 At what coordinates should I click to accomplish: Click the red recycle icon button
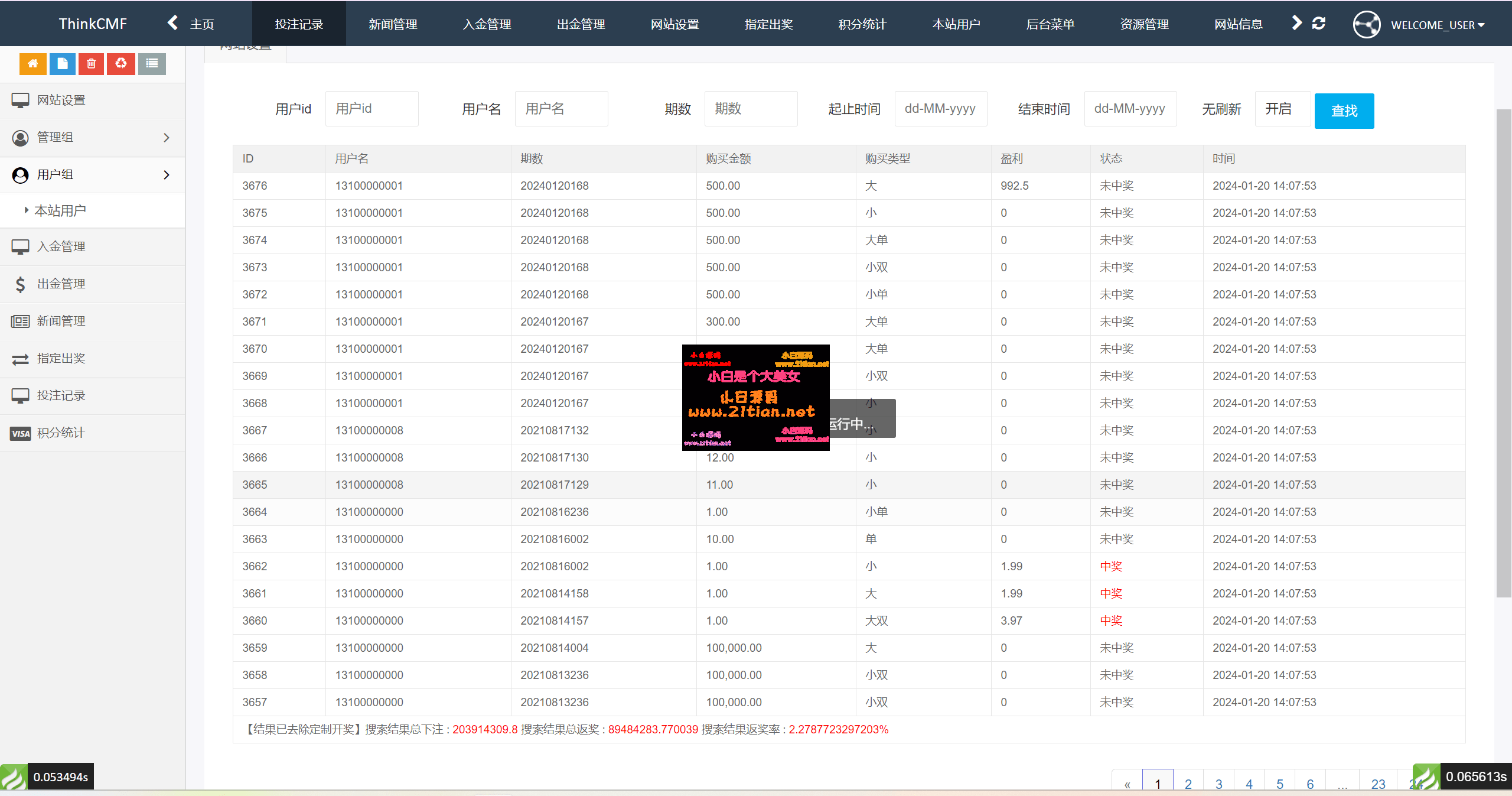coord(120,64)
